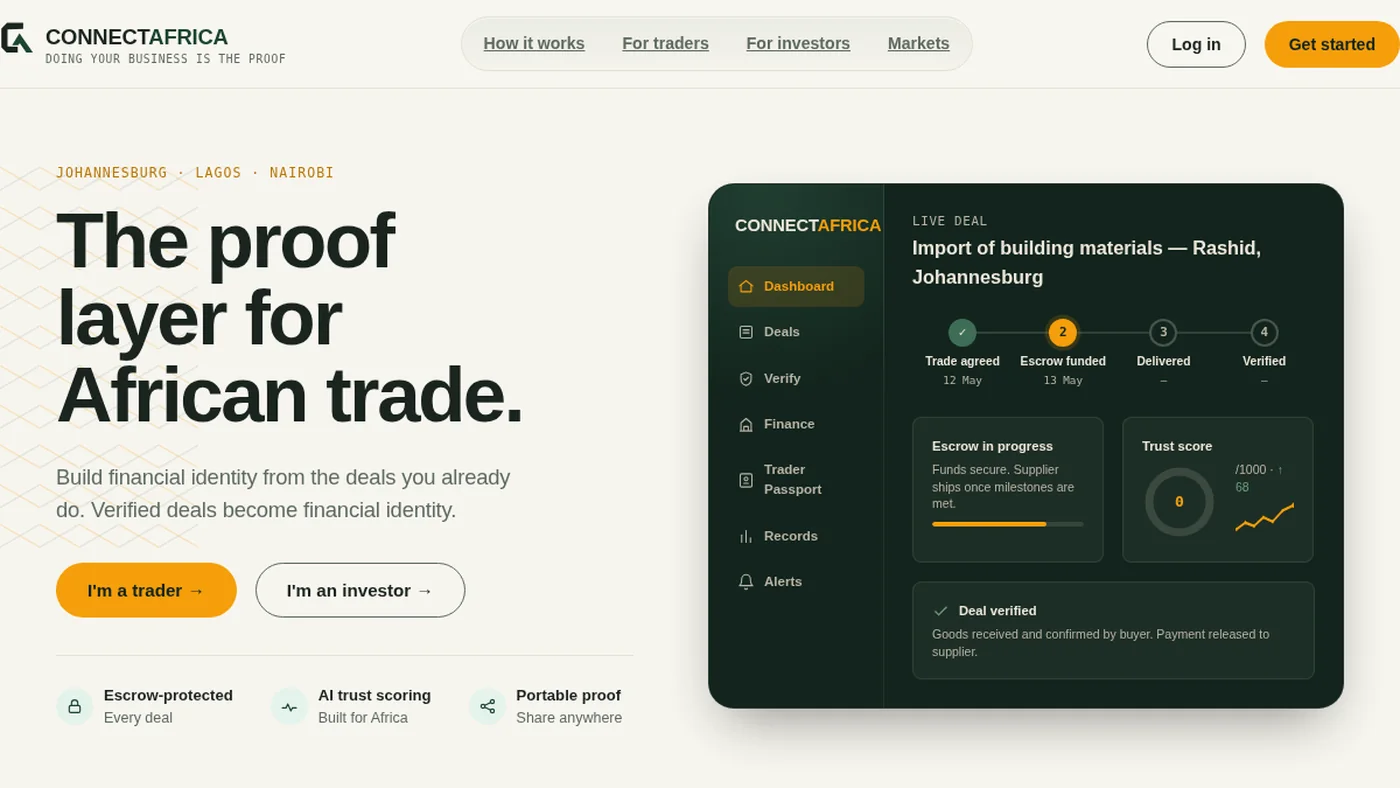Click step 4 Verified circle

pyautogui.click(x=1264, y=332)
